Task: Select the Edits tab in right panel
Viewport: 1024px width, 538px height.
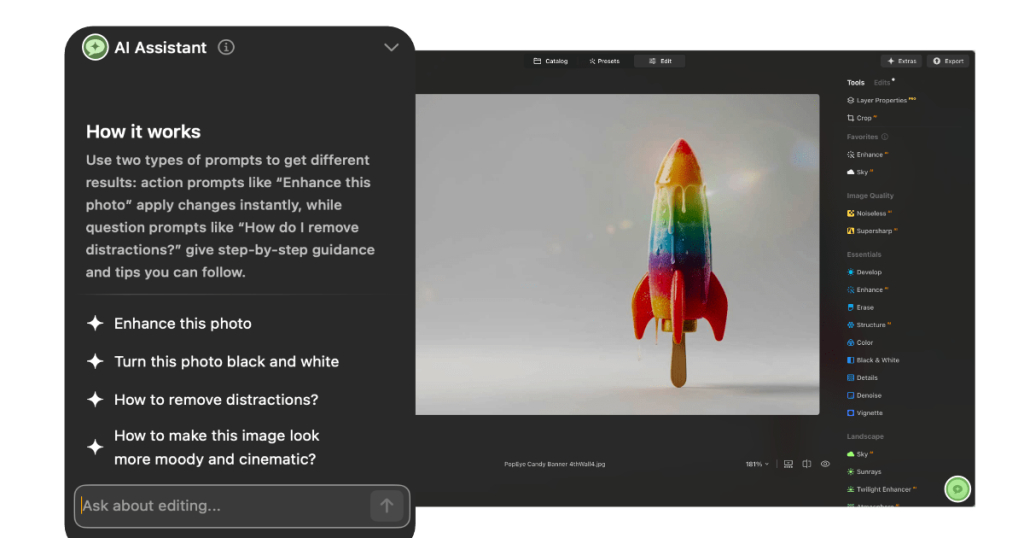Action: tap(882, 82)
